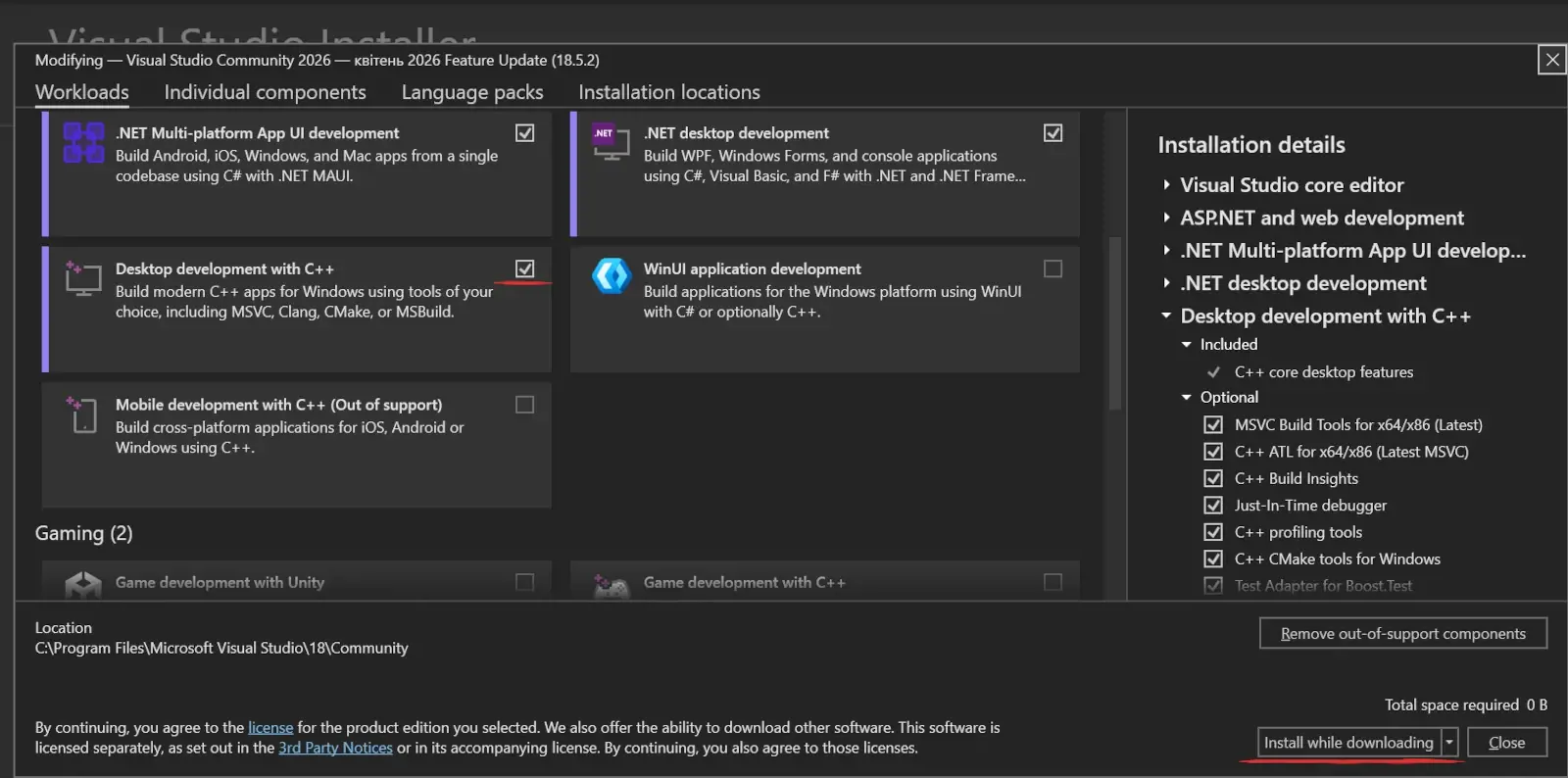Collapse the Included section
1568x778 pixels.
(1187, 344)
